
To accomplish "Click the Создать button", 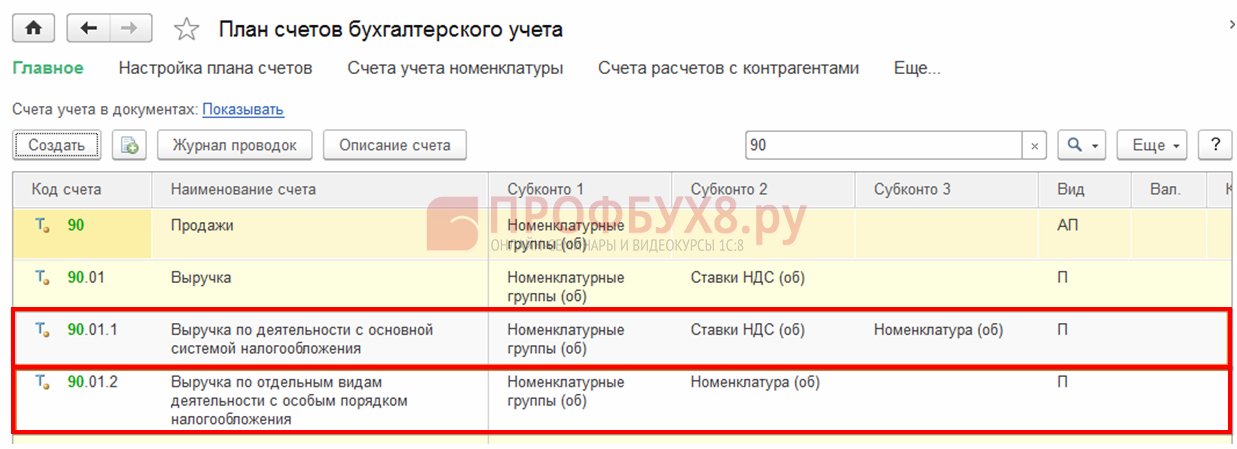I will click(56, 145).
